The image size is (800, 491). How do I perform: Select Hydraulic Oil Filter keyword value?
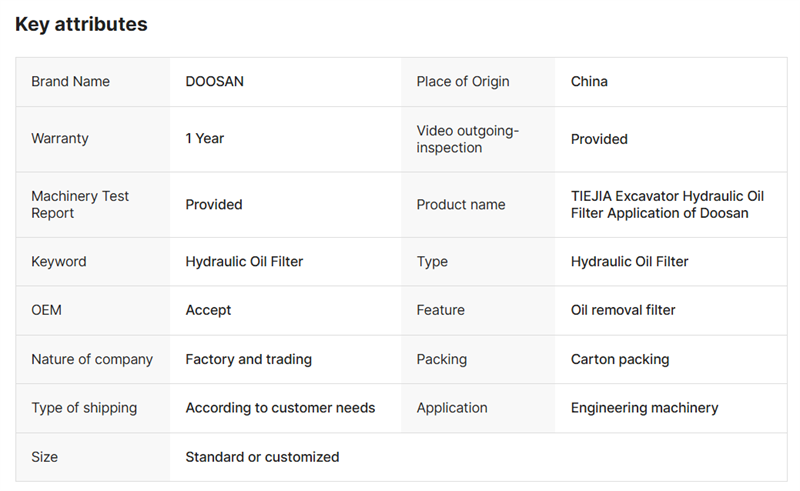pyautogui.click(x=244, y=262)
